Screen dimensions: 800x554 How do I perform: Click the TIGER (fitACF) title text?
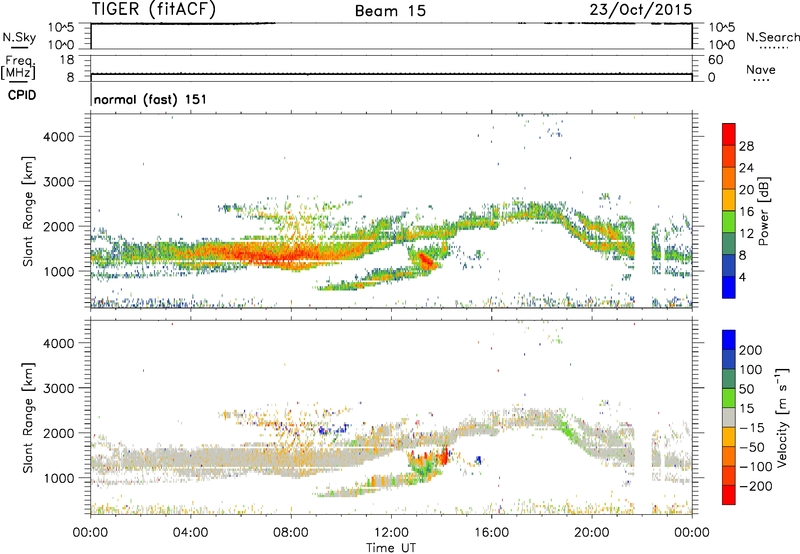pyautogui.click(x=154, y=9)
